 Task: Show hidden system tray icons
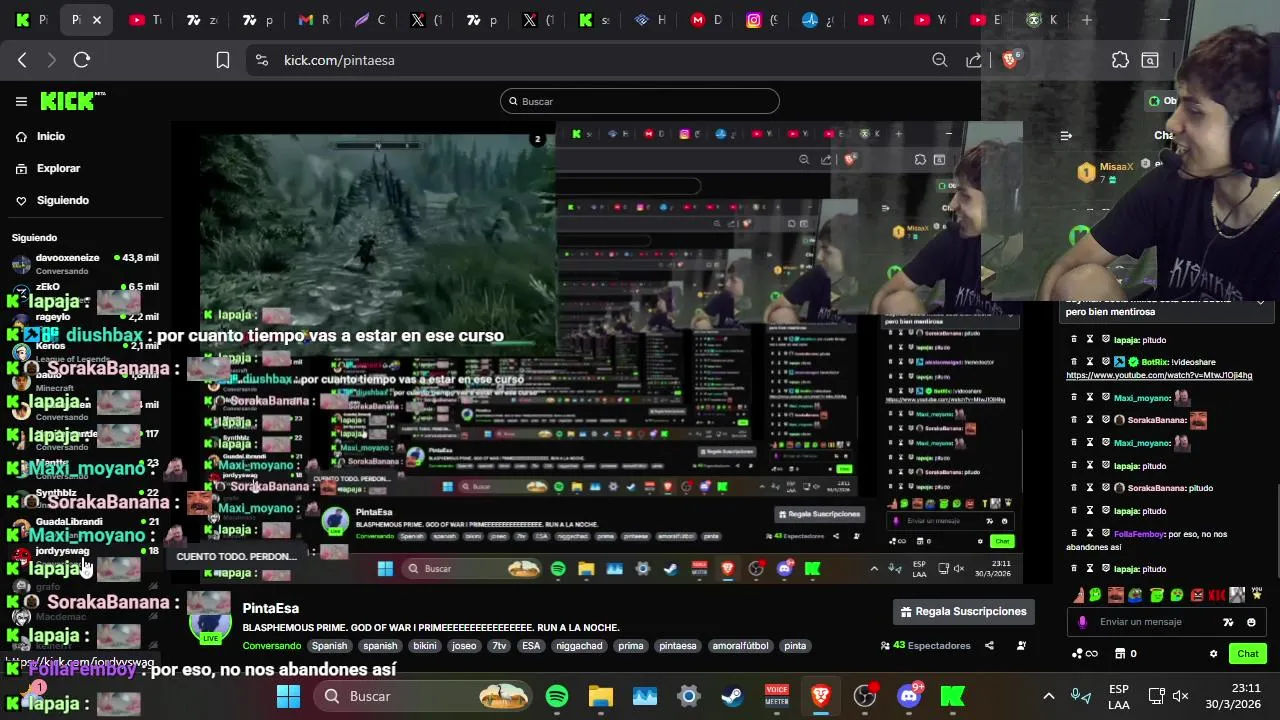[1048, 696]
